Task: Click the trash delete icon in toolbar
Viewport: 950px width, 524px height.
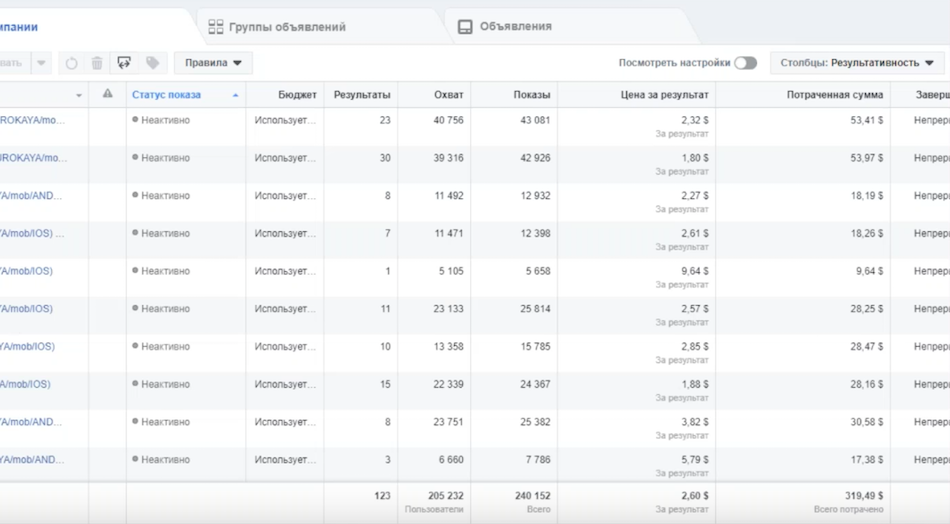Action: click(x=97, y=63)
